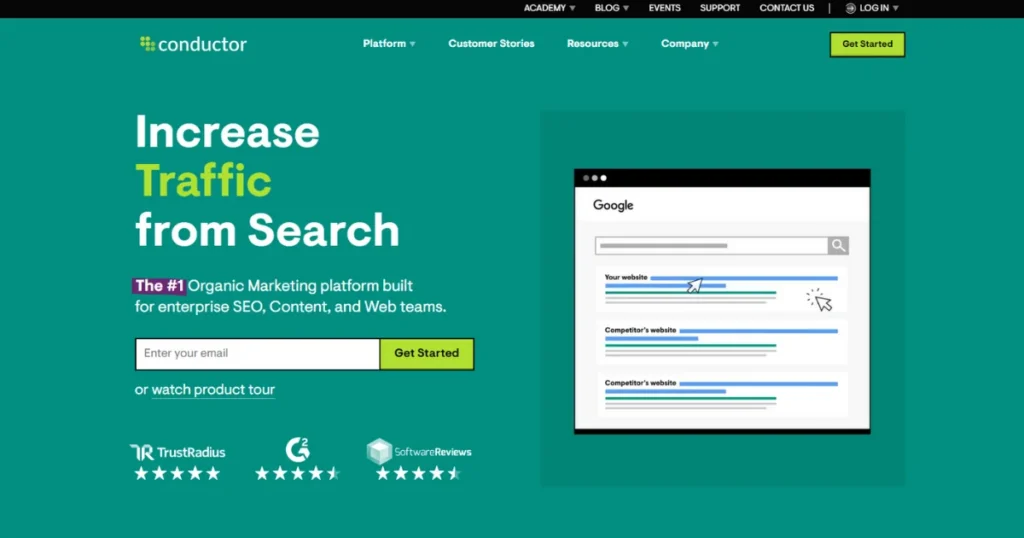Click the SoftwareReviews star rating row
The image size is (1024, 538).
click(419, 473)
